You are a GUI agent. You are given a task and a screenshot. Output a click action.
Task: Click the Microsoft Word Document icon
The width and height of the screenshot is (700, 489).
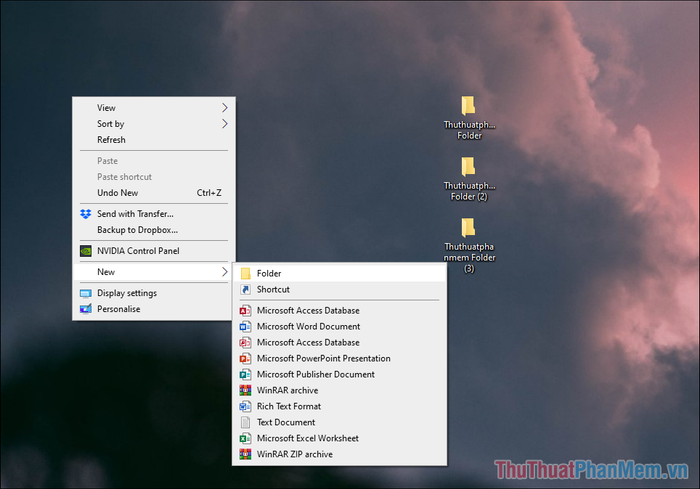(245, 326)
